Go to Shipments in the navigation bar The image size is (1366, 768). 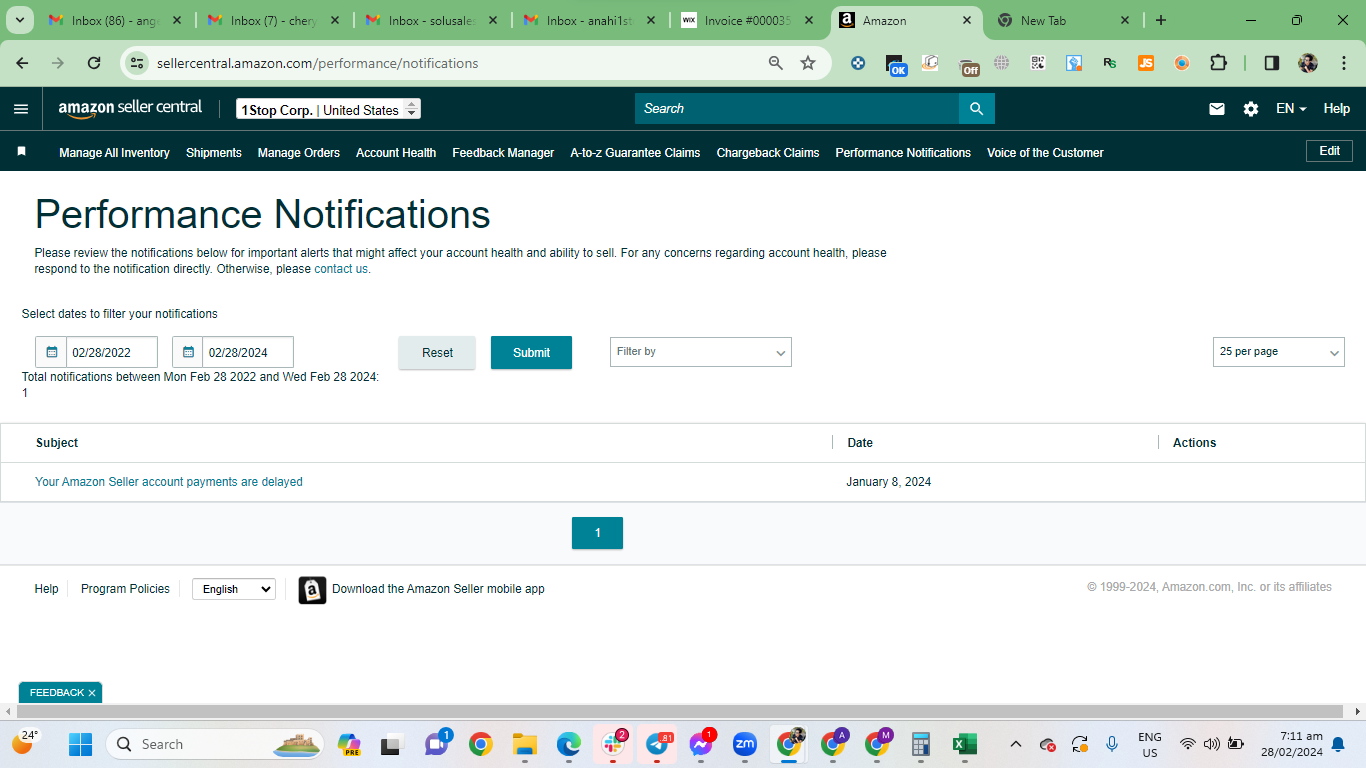pyautogui.click(x=214, y=153)
